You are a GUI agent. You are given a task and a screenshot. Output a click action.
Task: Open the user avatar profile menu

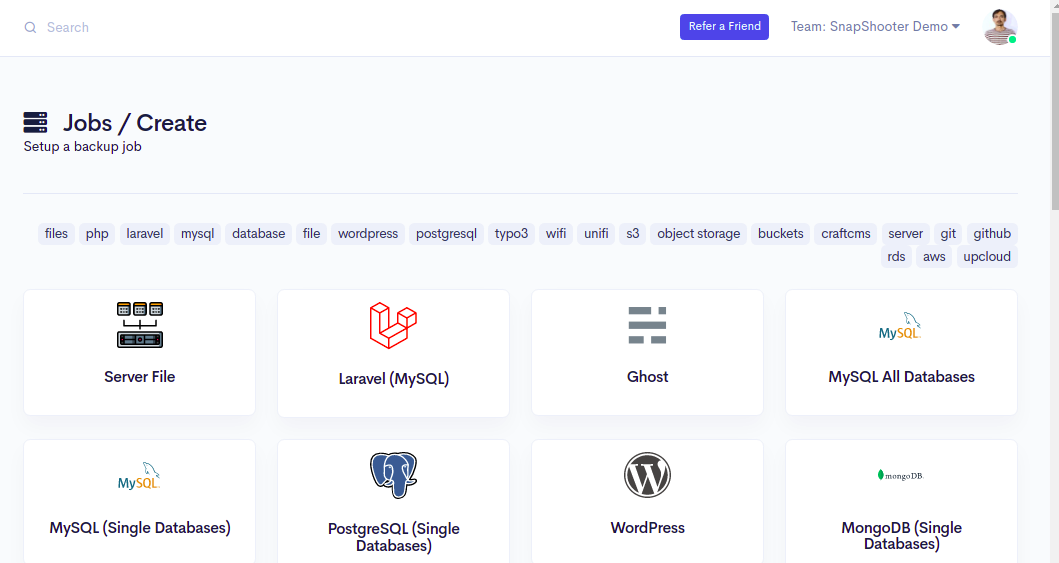tap(1000, 27)
